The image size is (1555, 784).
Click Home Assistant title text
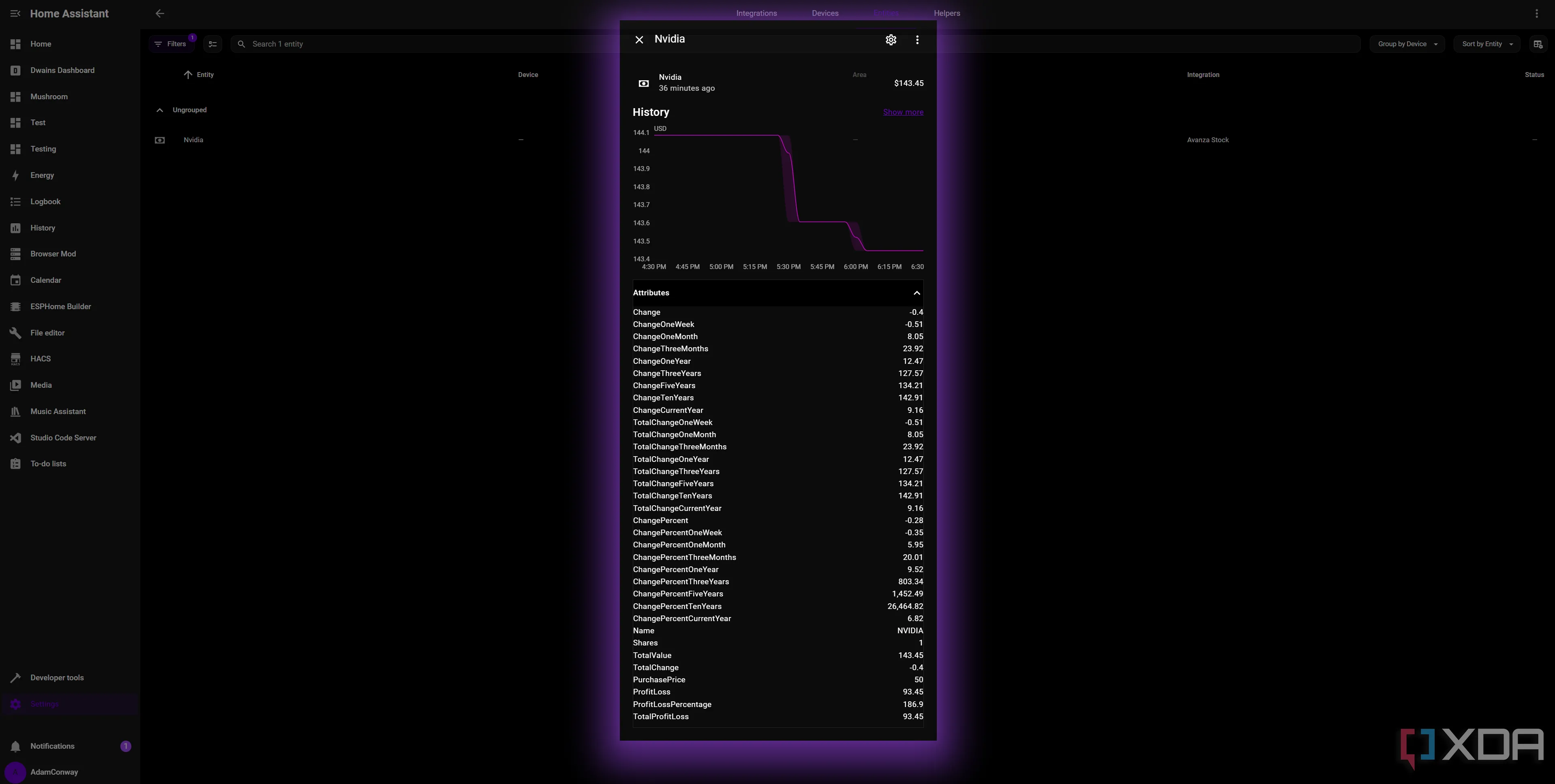[x=69, y=13]
